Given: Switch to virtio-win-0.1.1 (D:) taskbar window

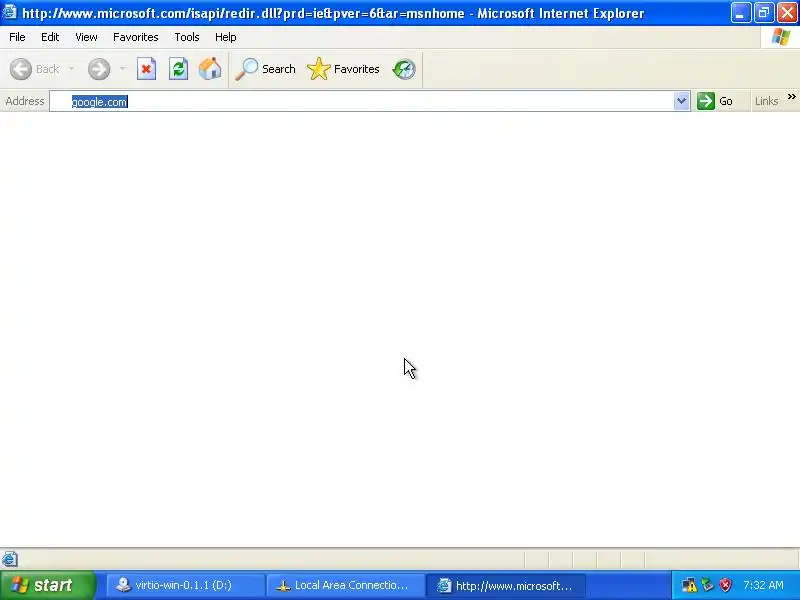Looking at the screenshot, I should [186, 585].
